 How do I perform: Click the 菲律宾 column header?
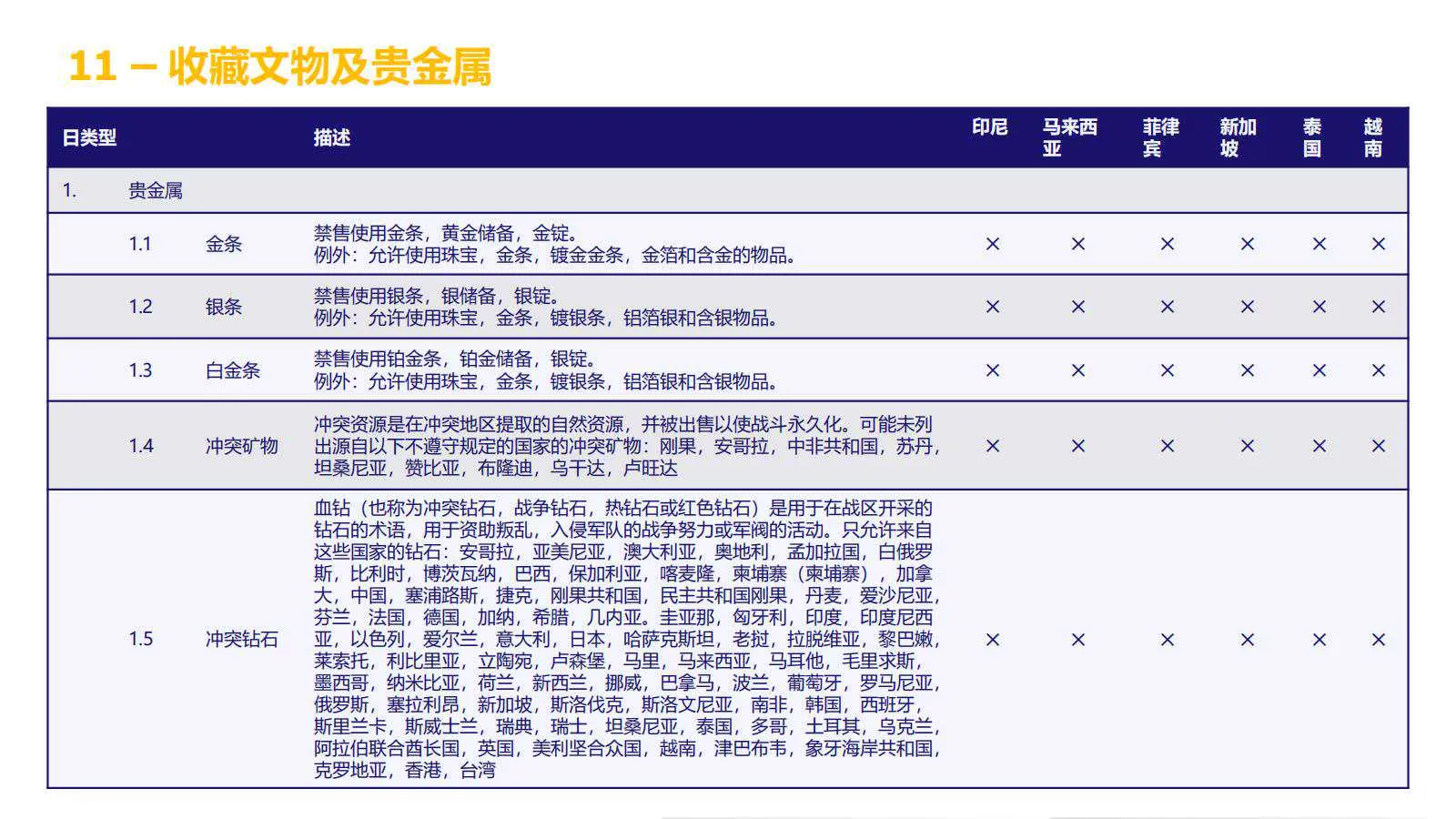pyautogui.click(x=1160, y=136)
